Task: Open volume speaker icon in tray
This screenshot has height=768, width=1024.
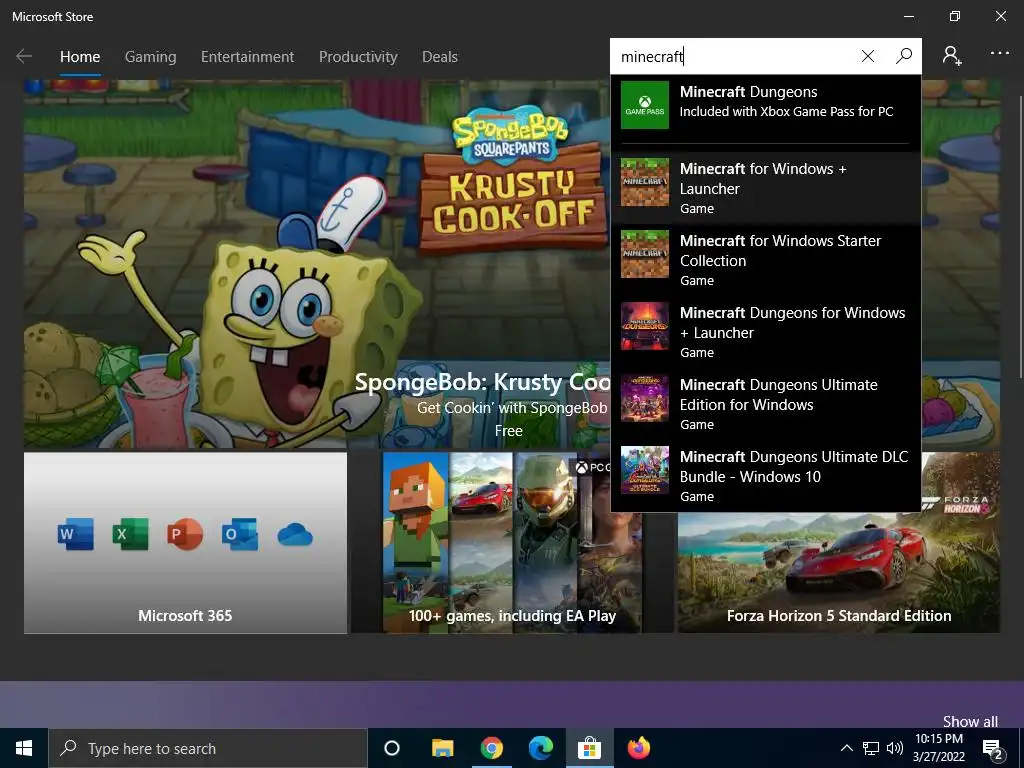Action: (x=895, y=748)
